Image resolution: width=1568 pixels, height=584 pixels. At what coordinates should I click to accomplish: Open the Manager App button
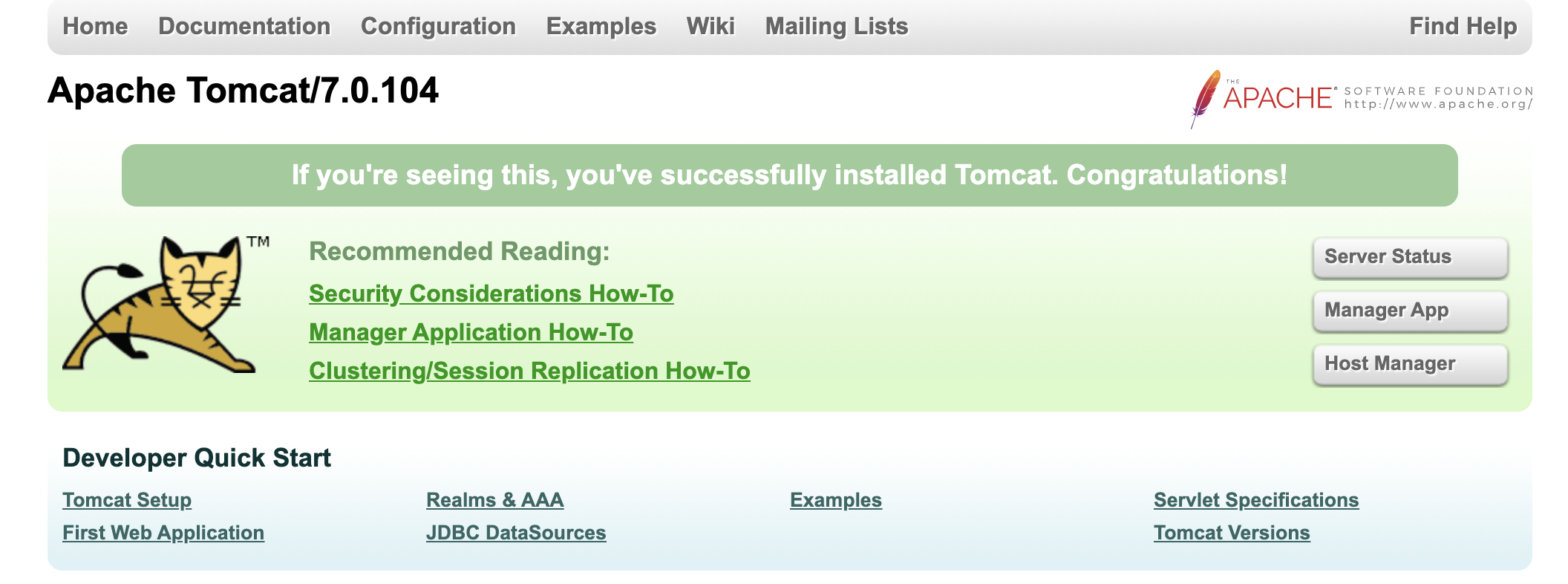1410,311
